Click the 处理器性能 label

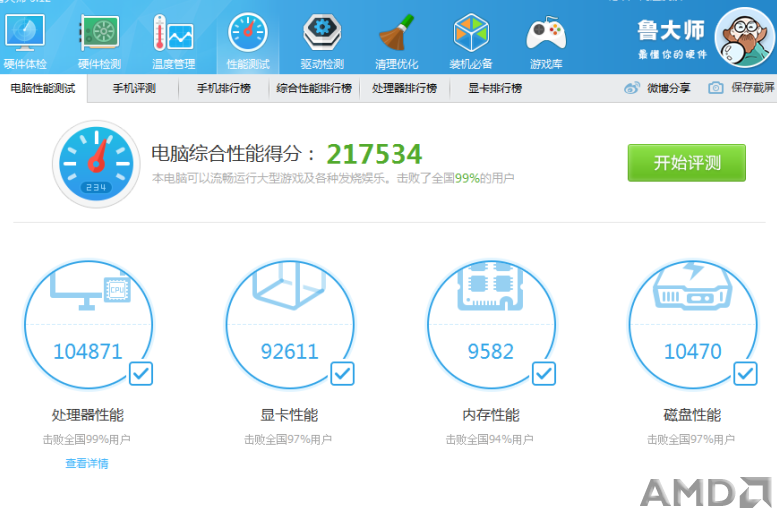88,415
